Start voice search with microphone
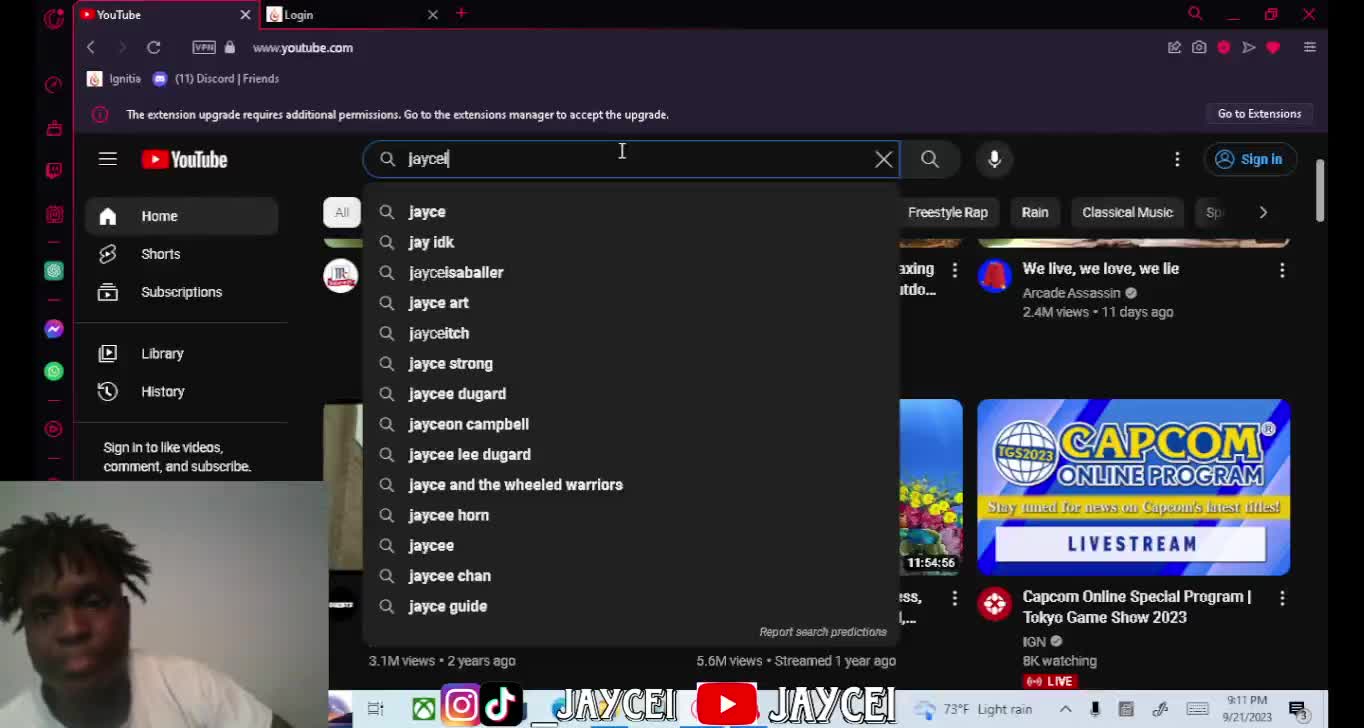Image resolution: width=1364 pixels, height=728 pixels. click(x=994, y=159)
